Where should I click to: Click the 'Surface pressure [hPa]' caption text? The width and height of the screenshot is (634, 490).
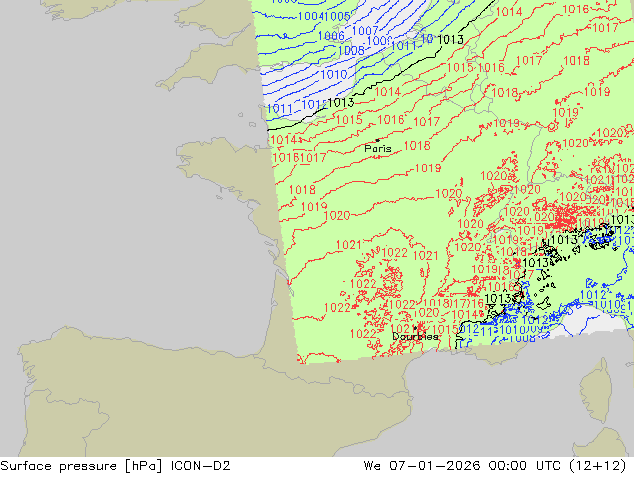click(x=82, y=466)
